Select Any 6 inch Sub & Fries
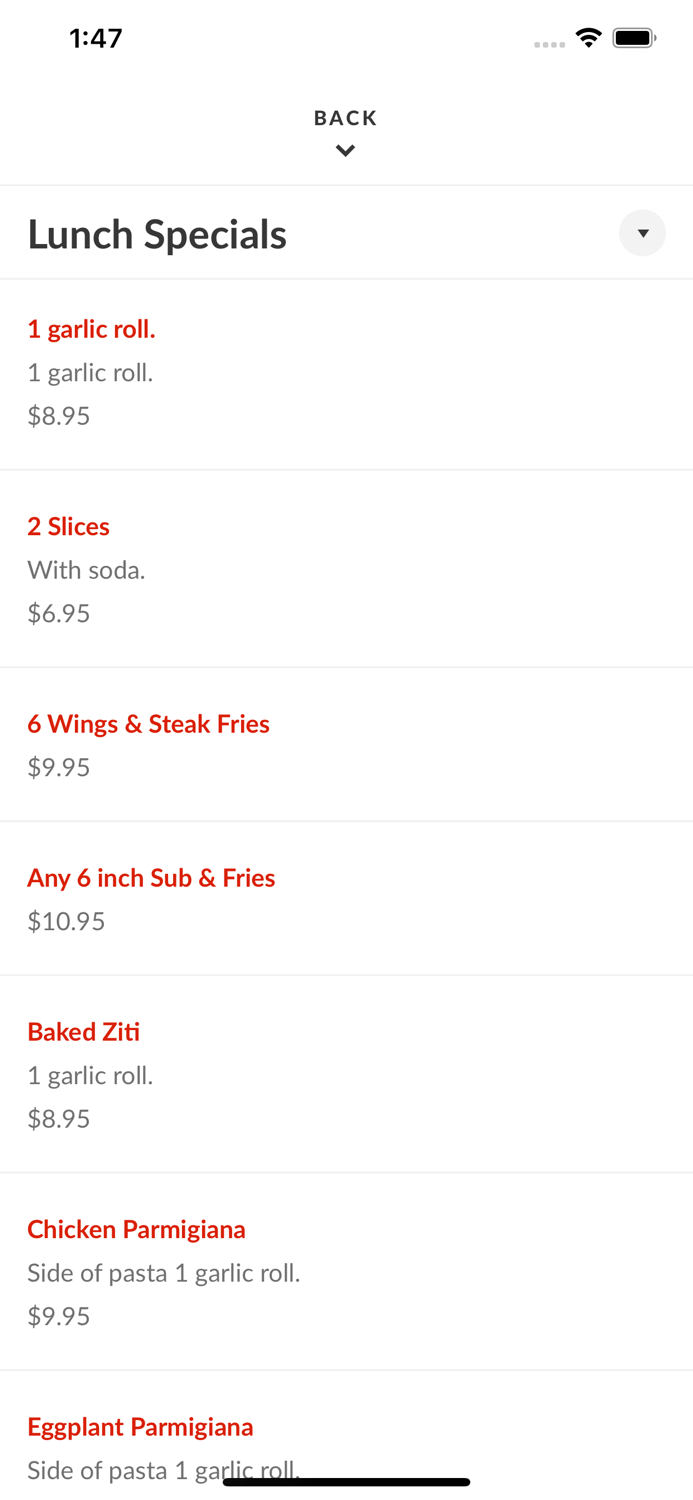Viewport: 693px width, 1500px height. 151,878
